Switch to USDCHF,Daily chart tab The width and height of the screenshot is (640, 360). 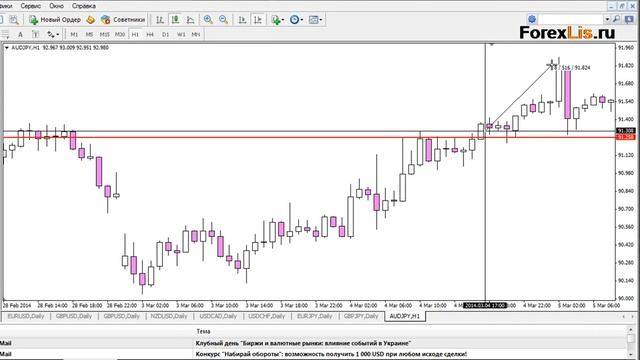point(266,316)
